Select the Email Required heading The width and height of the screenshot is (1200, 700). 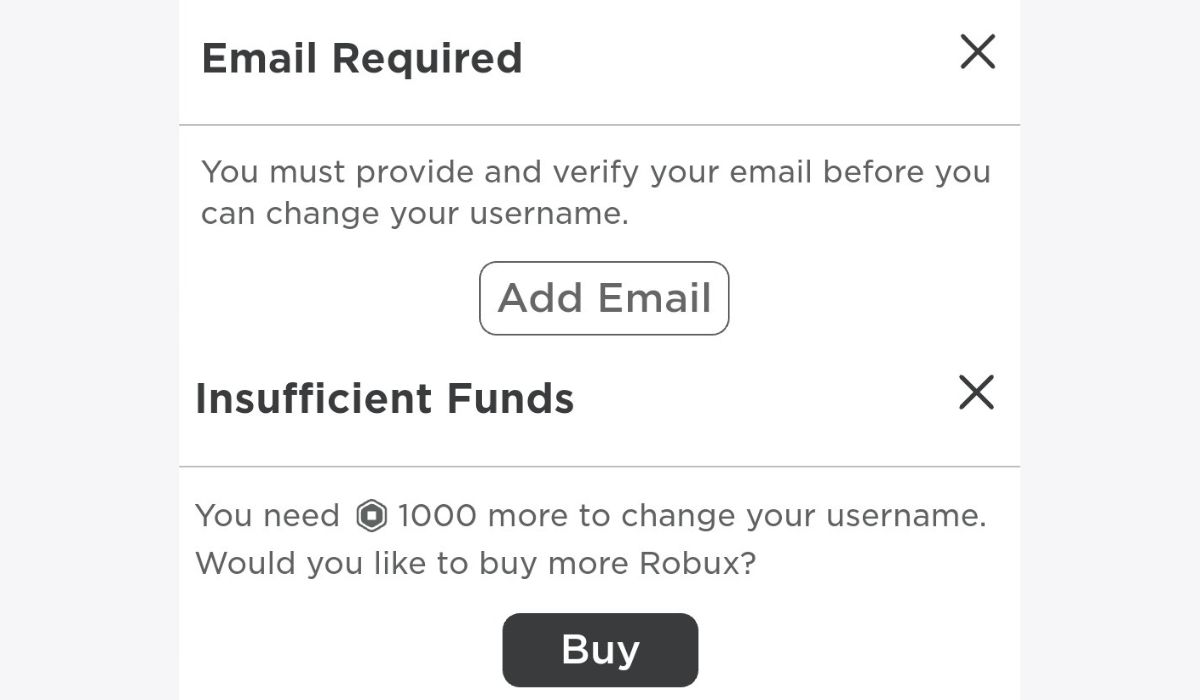coord(362,58)
